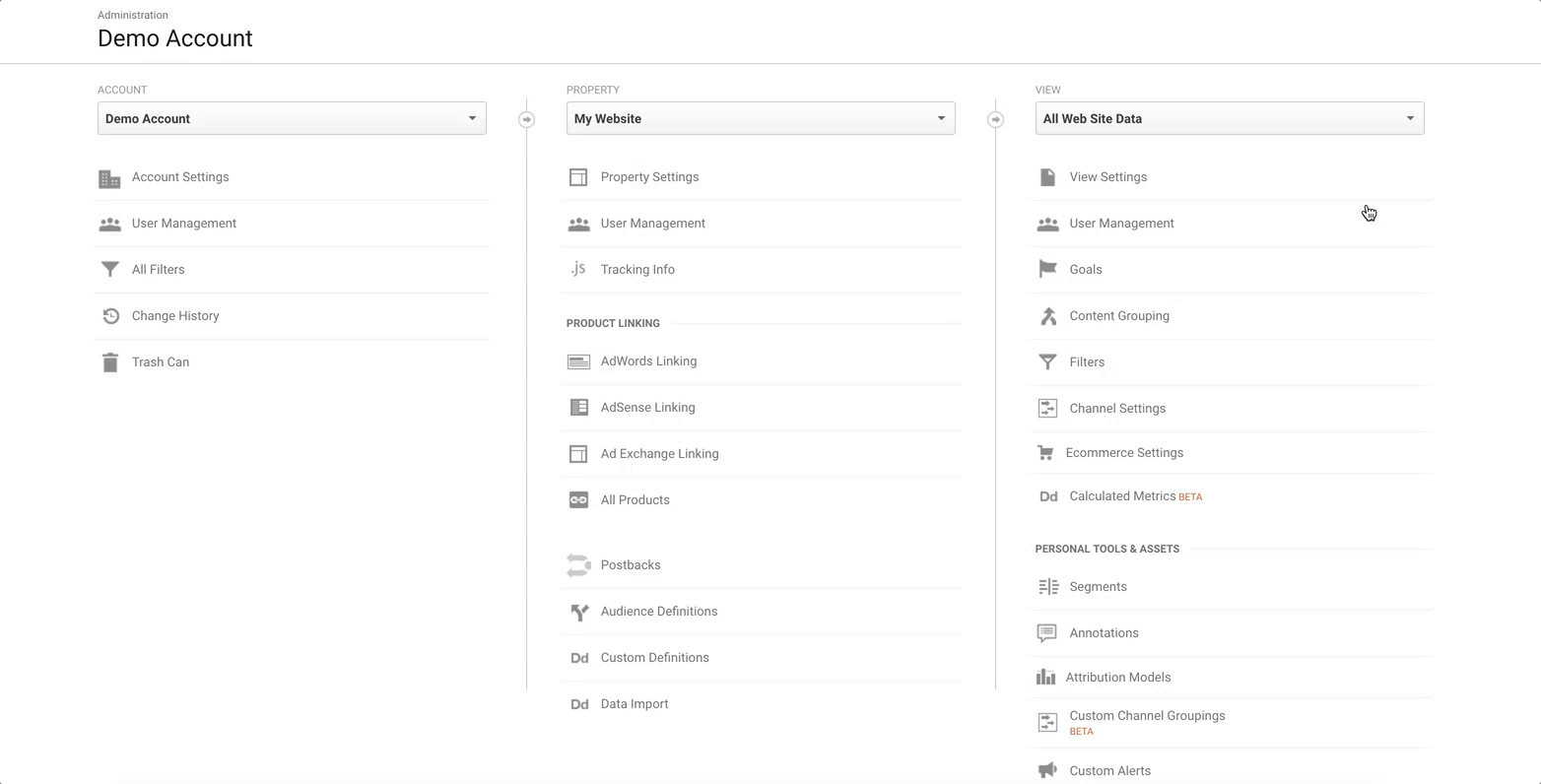Click the Goals flag icon

pyautogui.click(x=1047, y=270)
